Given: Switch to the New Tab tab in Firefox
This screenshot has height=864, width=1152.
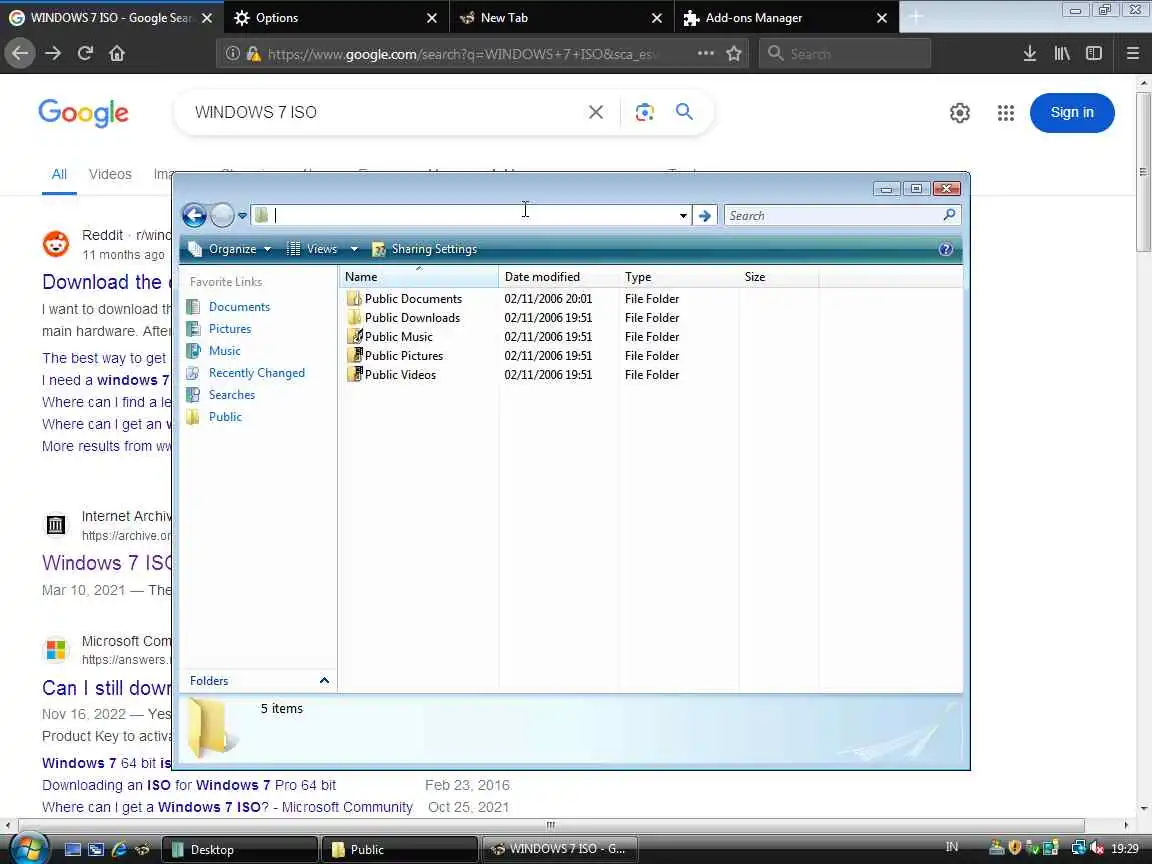Looking at the screenshot, I should pos(561,18).
